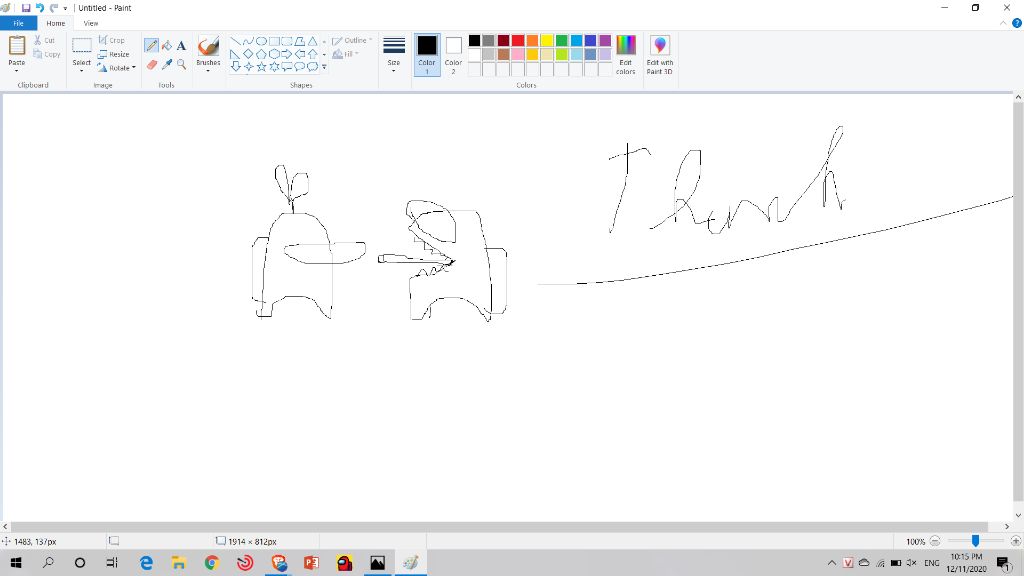
Task: Open the File menu
Action: point(18,23)
